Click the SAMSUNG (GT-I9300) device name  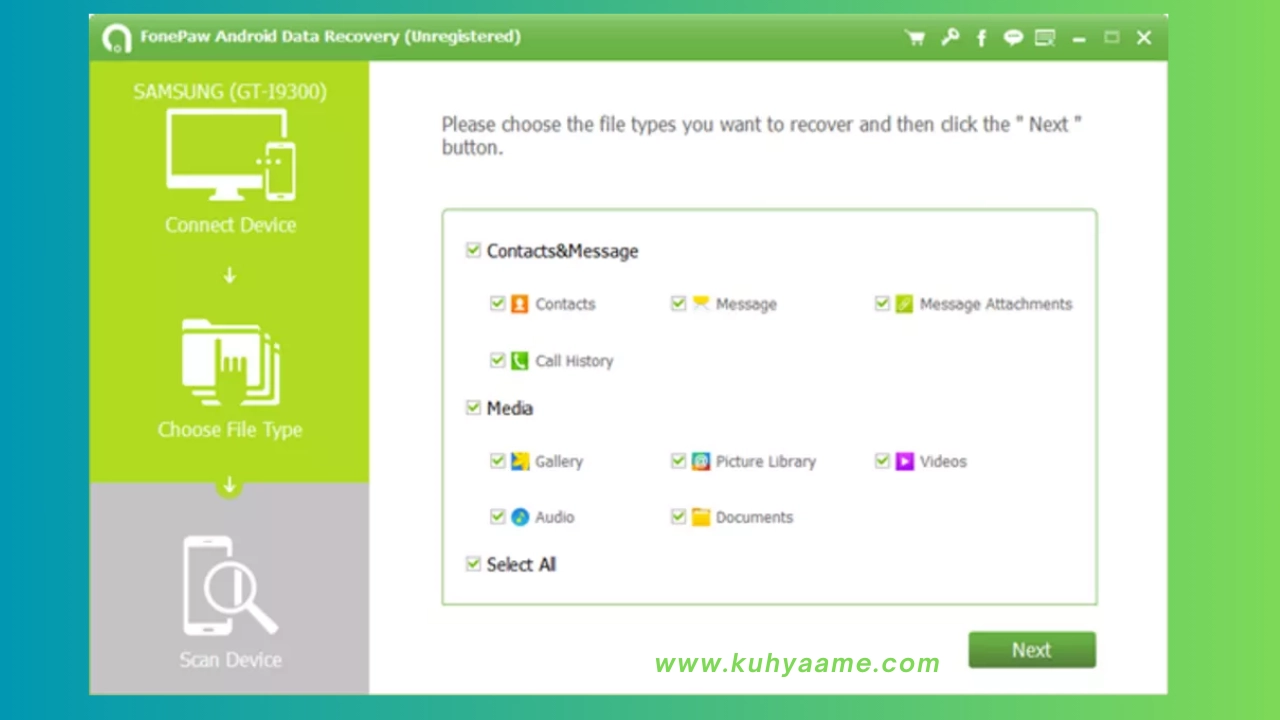[230, 92]
